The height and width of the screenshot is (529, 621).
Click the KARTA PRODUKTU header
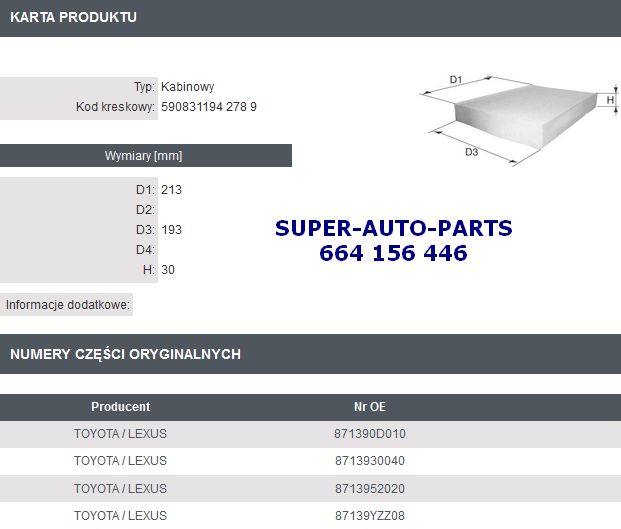[73, 17]
